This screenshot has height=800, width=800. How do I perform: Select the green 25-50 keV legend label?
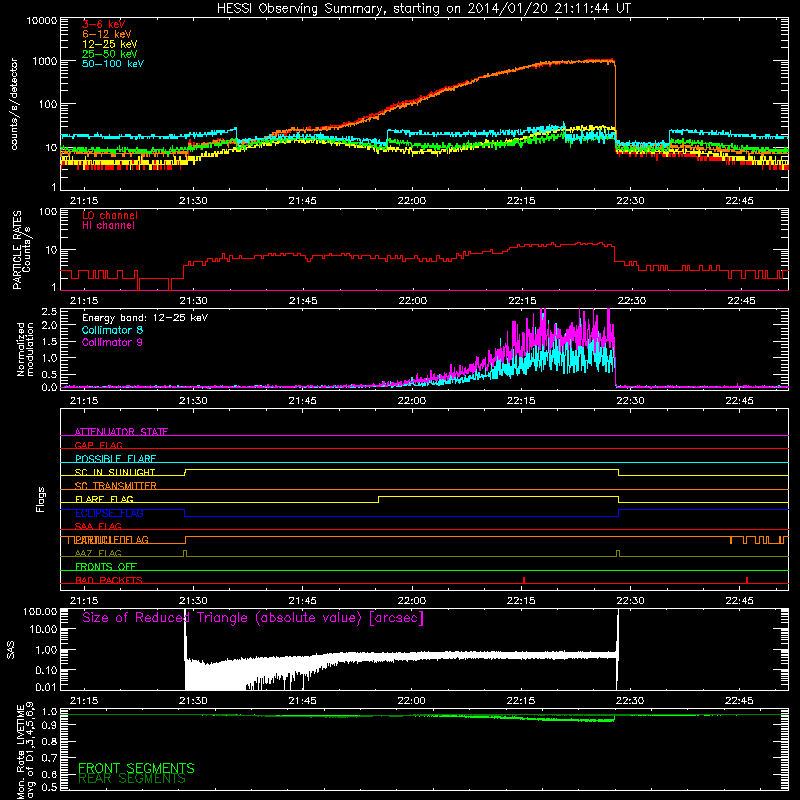pos(110,54)
